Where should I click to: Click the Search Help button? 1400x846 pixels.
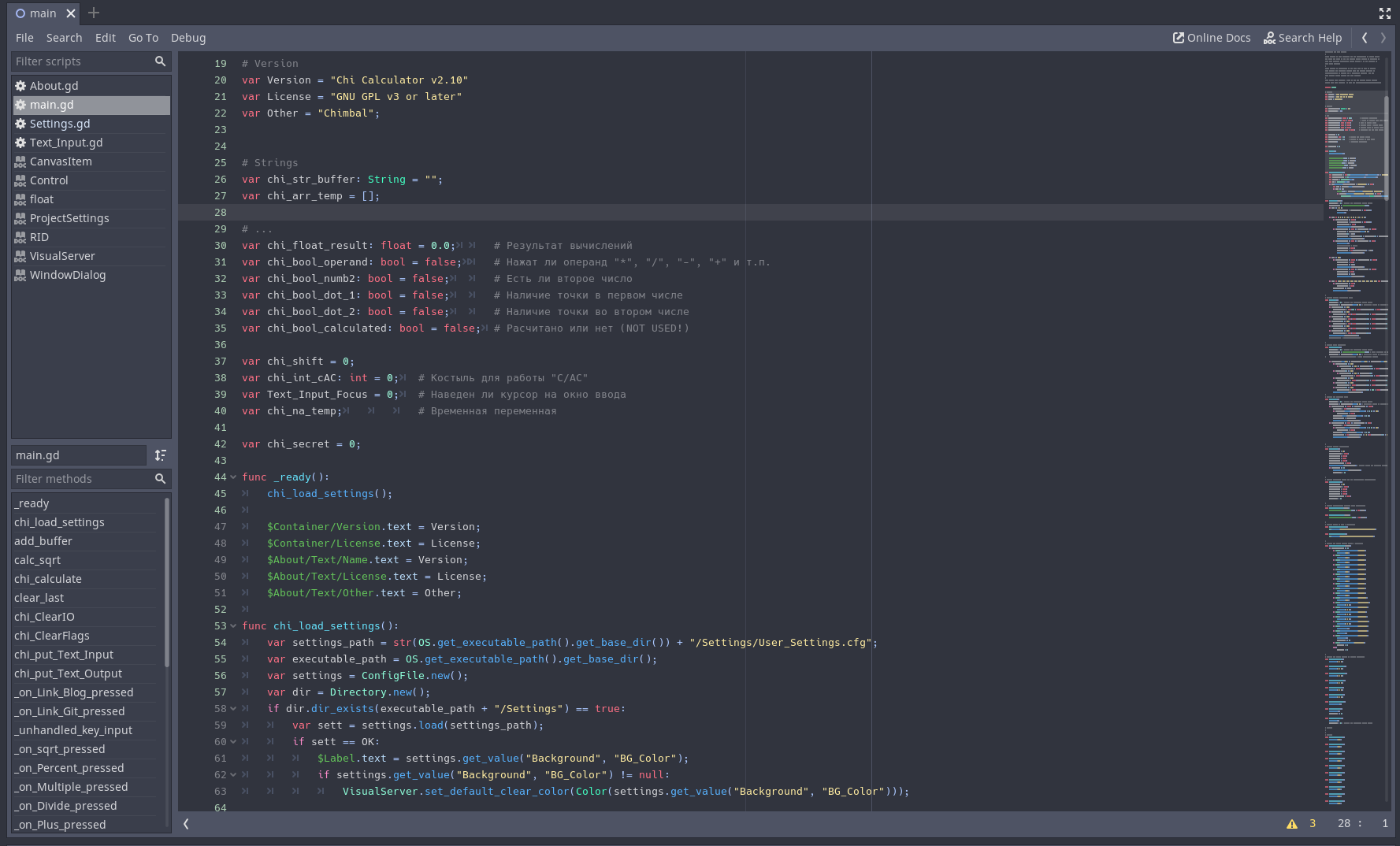[x=1302, y=38]
